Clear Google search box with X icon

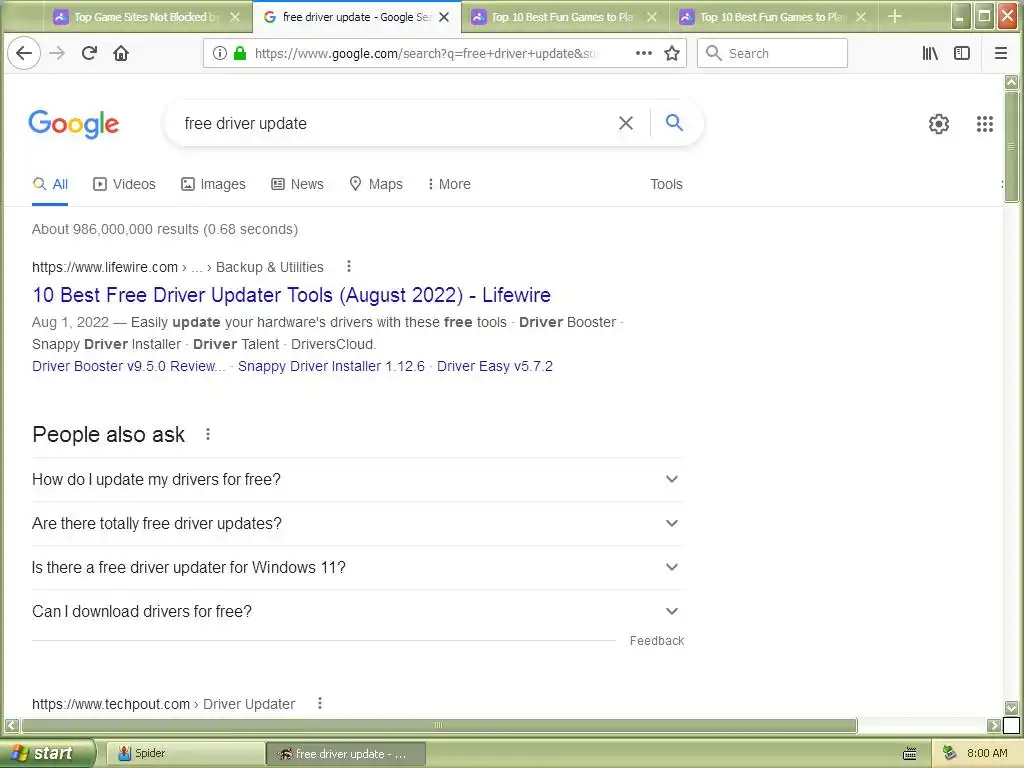(x=626, y=123)
